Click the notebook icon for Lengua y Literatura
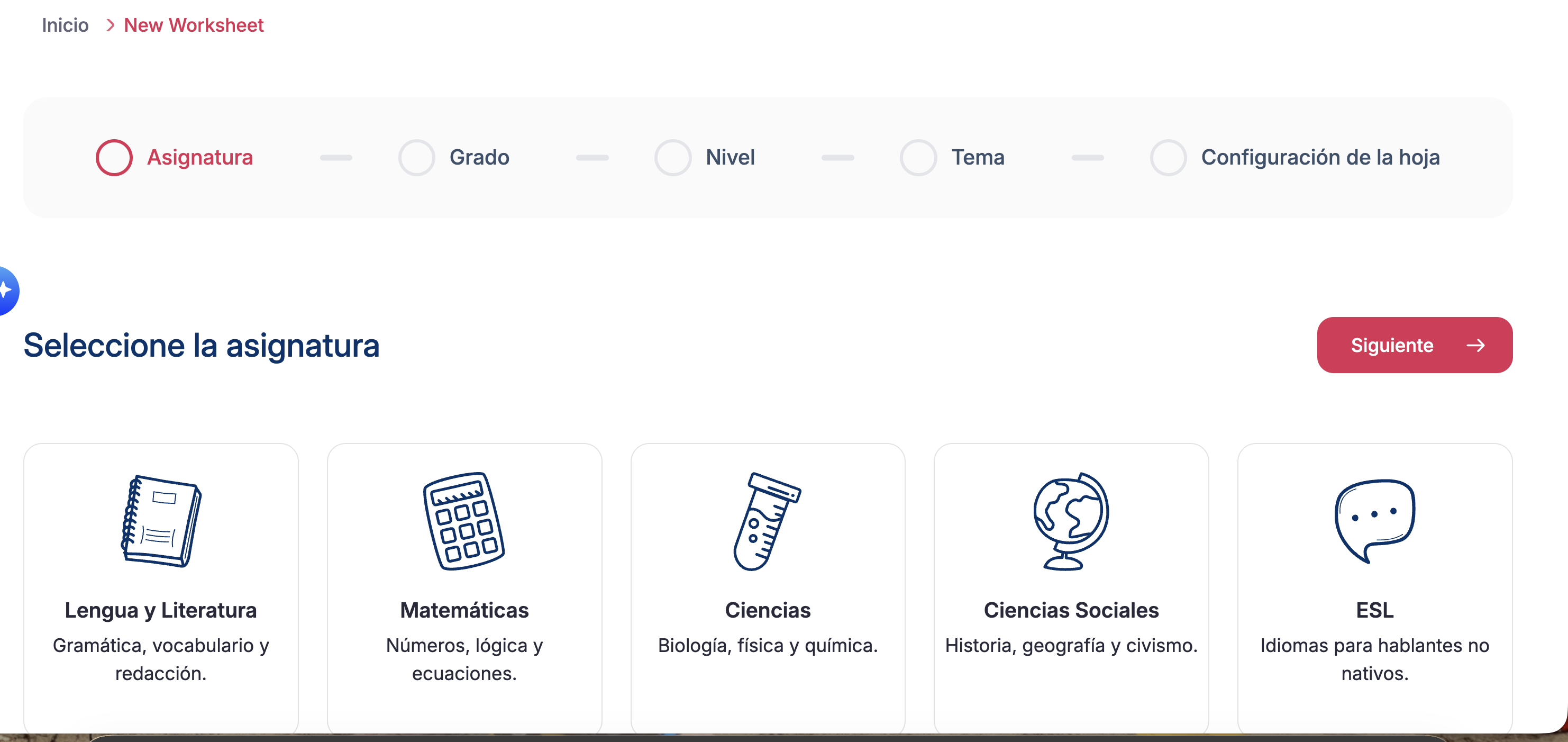Image resolution: width=1568 pixels, height=742 pixels. tap(161, 521)
